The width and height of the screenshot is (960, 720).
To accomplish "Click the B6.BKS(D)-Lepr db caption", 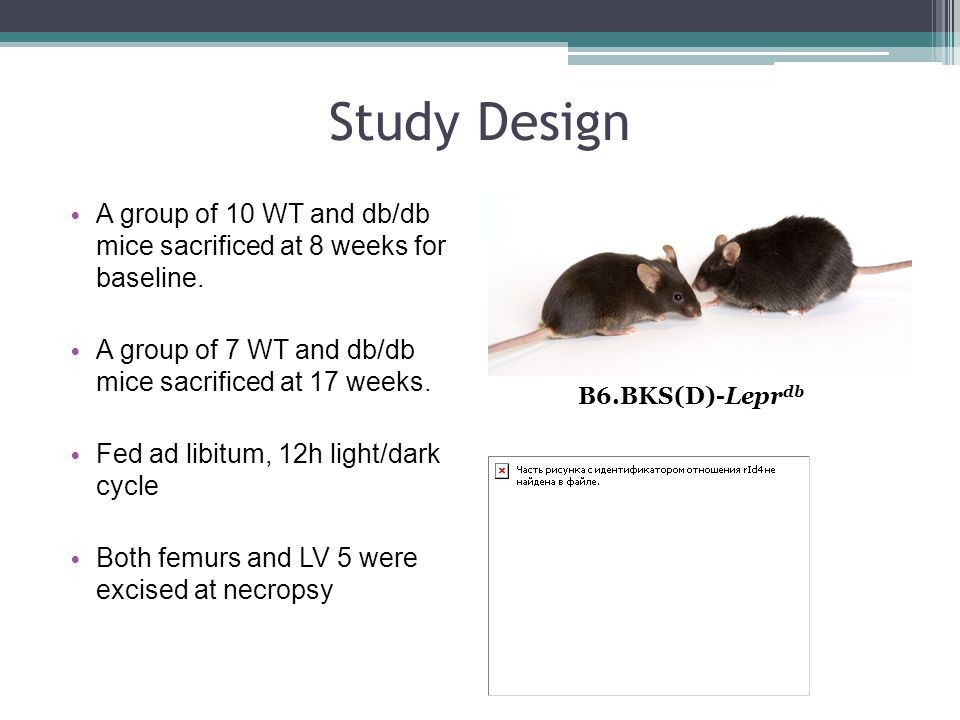I will click(x=691, y=396).
